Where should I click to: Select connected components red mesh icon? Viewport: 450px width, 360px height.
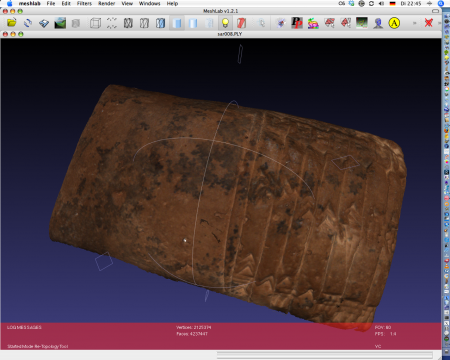[345, 23]
